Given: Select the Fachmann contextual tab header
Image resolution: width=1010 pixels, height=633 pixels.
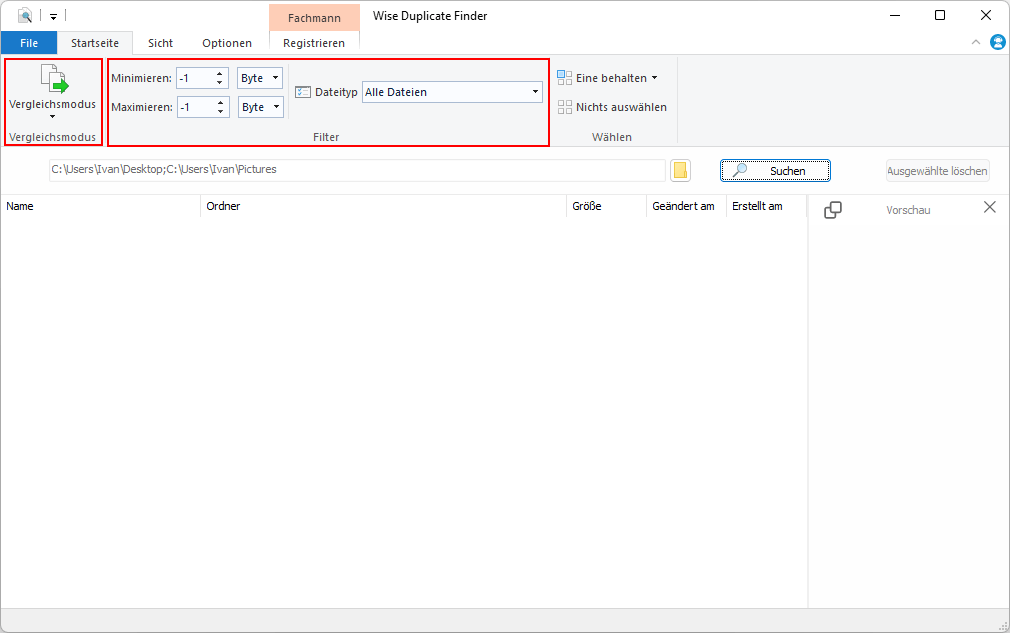Looking at the screenshot, I should [314, 18].
